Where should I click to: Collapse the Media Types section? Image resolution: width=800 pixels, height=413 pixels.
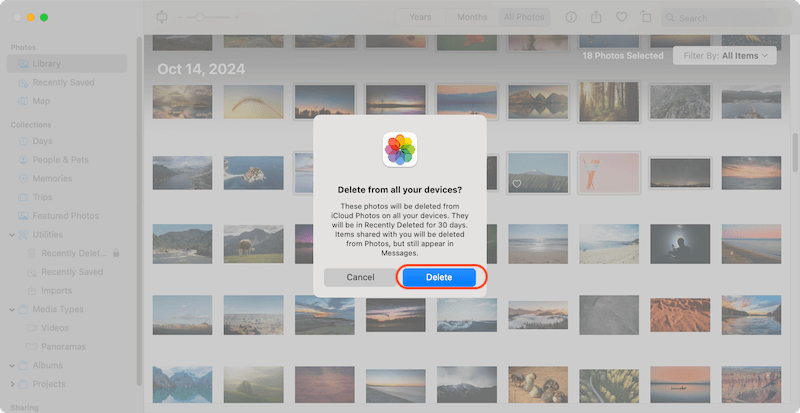pos(12,309)
